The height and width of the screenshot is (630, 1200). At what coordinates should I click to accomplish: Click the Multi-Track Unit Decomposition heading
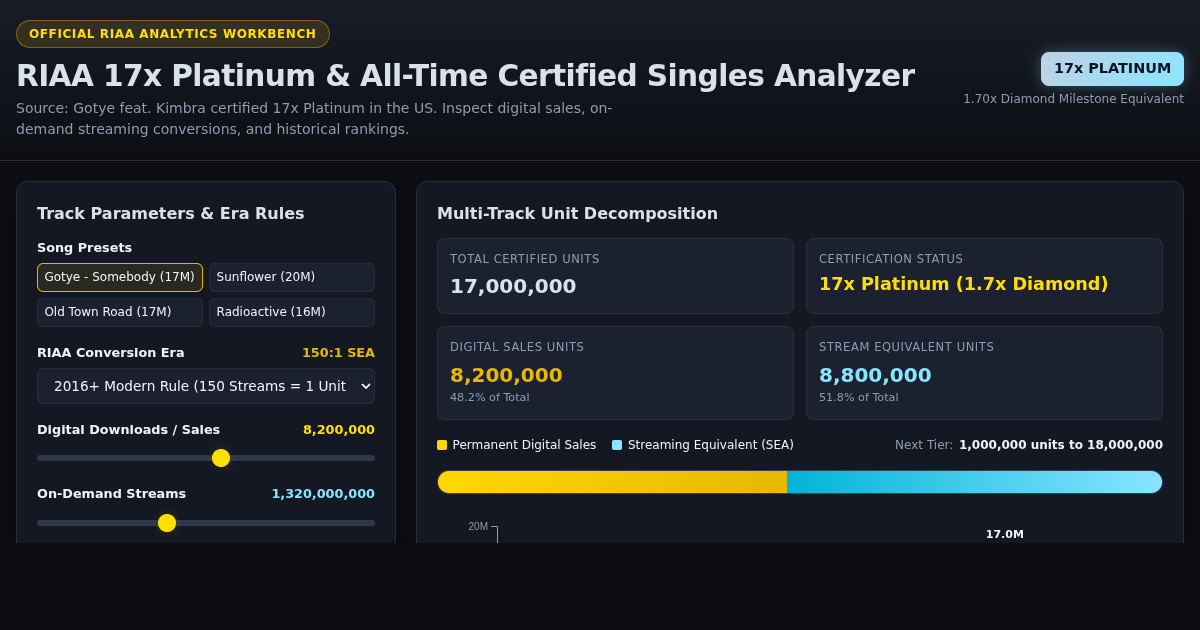pyautogui.click(x=577, y=214)
